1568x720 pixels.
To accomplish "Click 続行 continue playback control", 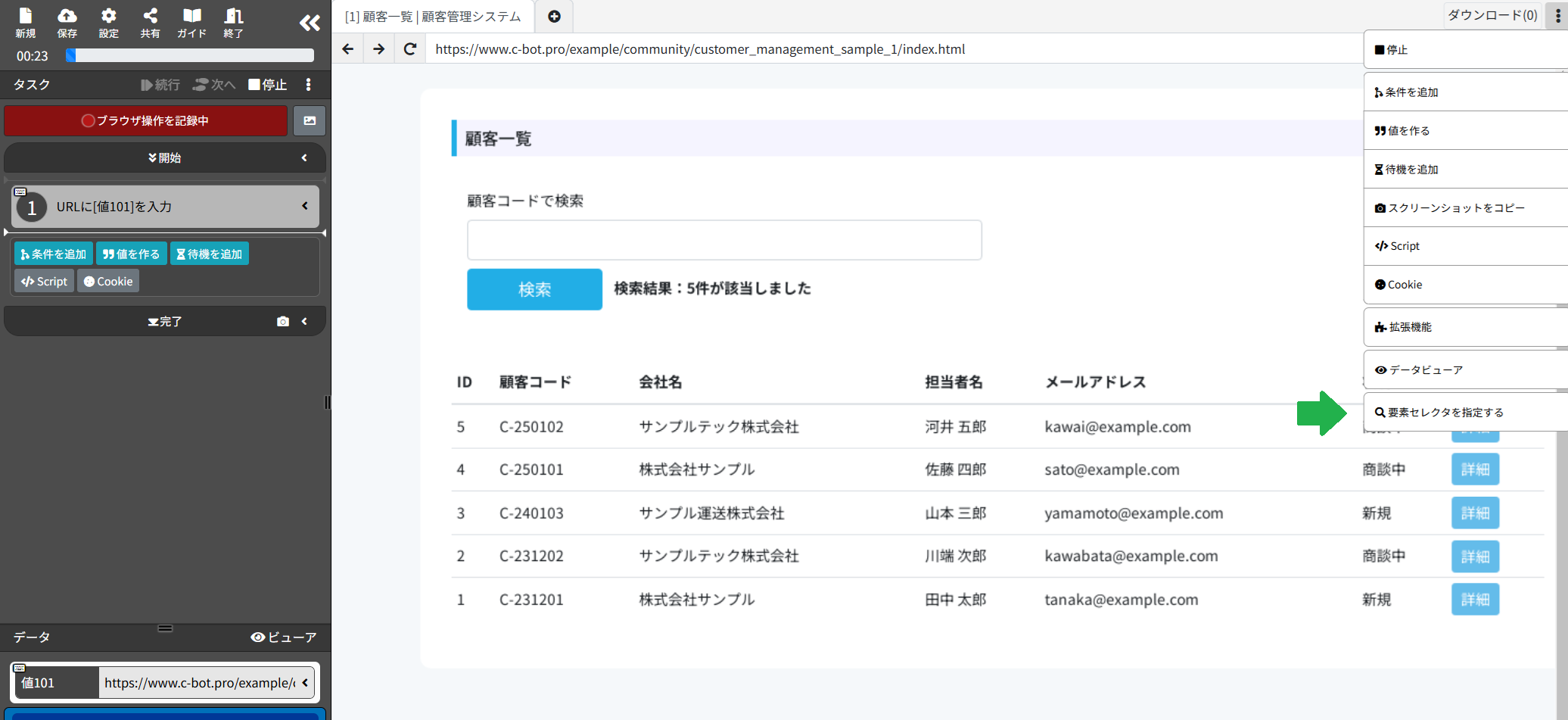I will (x=160, y=85).
